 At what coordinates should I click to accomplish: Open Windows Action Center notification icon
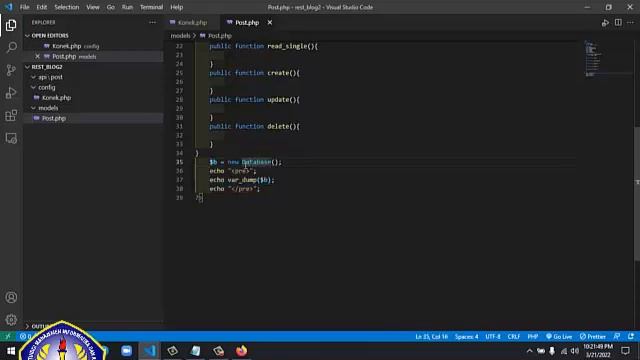[x=625, y=351]
